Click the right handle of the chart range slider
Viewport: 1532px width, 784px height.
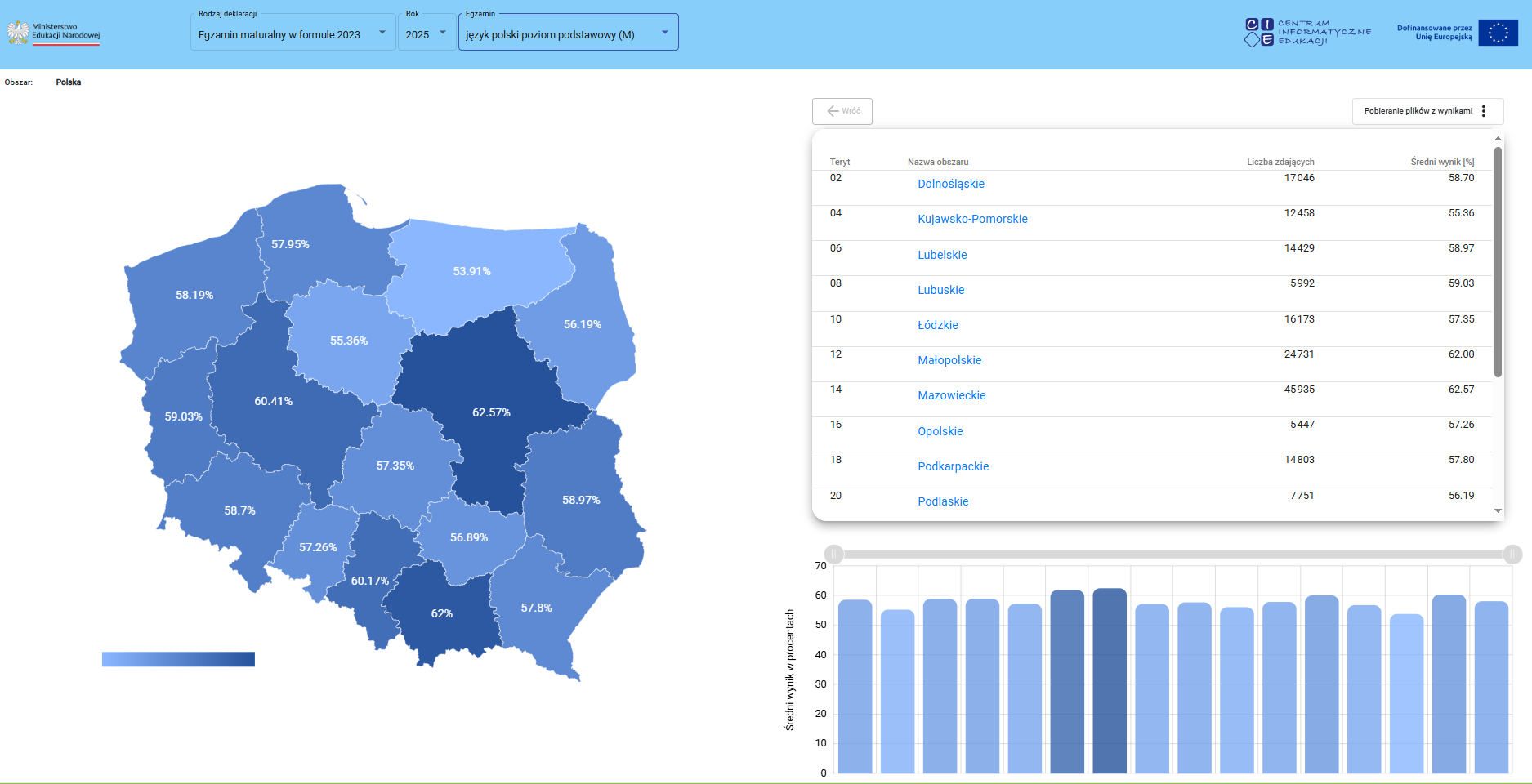[x=1512, y=554]
